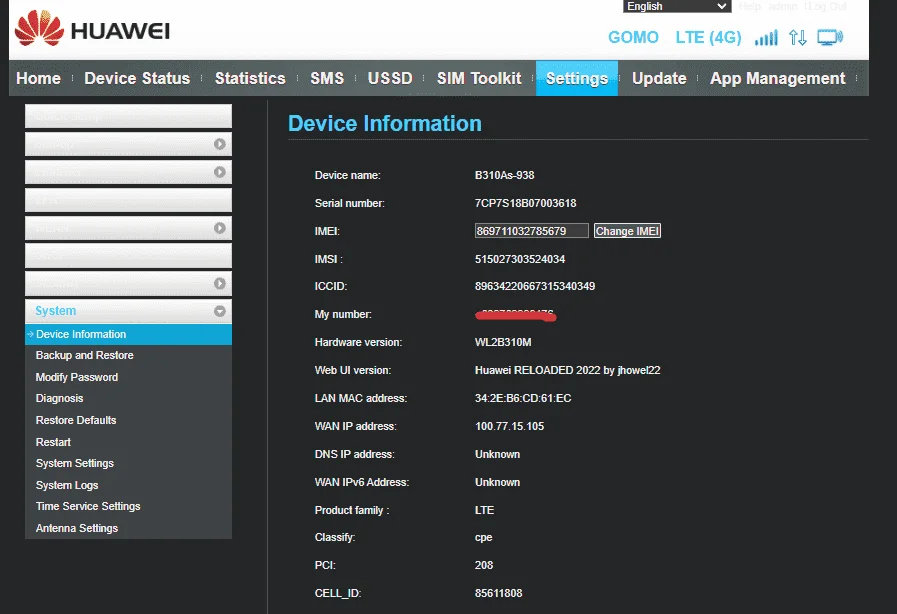Click Restart in the sidebar

53,442
